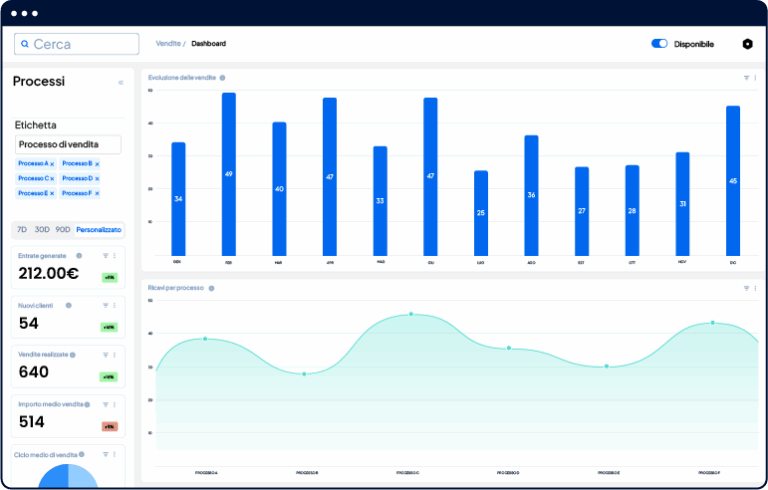Select the Personalizzato time range
The height and width of the screenshot is (490, 768).
point(98,229)
